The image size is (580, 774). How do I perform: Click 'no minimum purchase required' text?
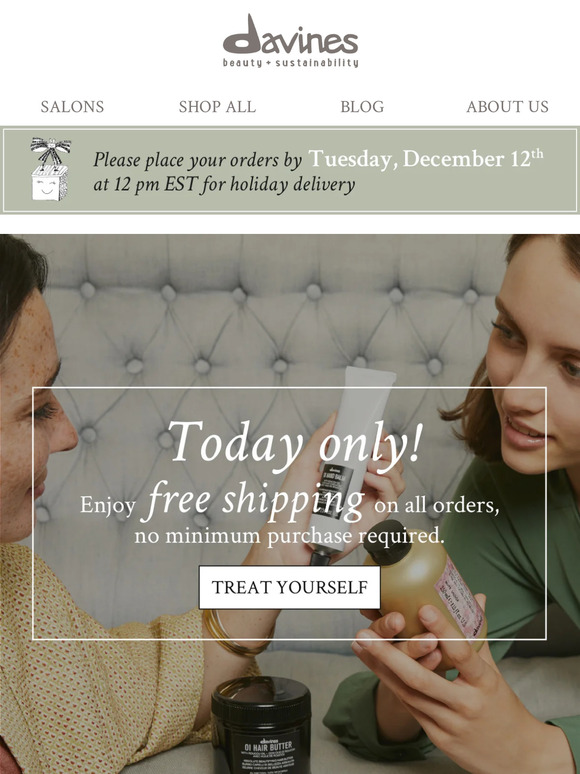[x=290, y=536]
